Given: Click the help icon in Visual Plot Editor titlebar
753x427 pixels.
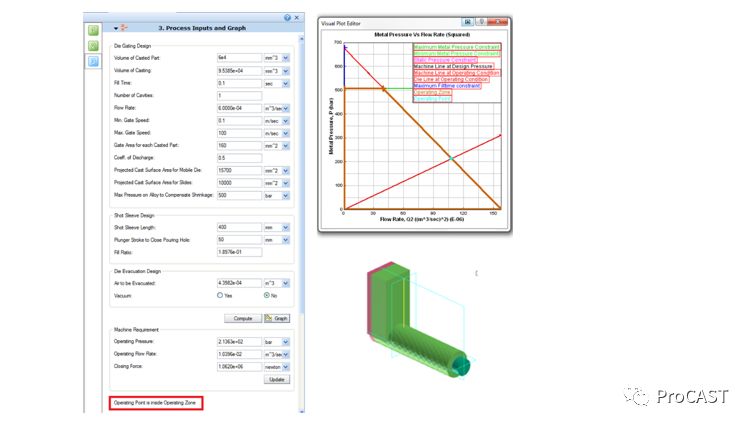Looking at the screenshot, I should tap(481, 22).
